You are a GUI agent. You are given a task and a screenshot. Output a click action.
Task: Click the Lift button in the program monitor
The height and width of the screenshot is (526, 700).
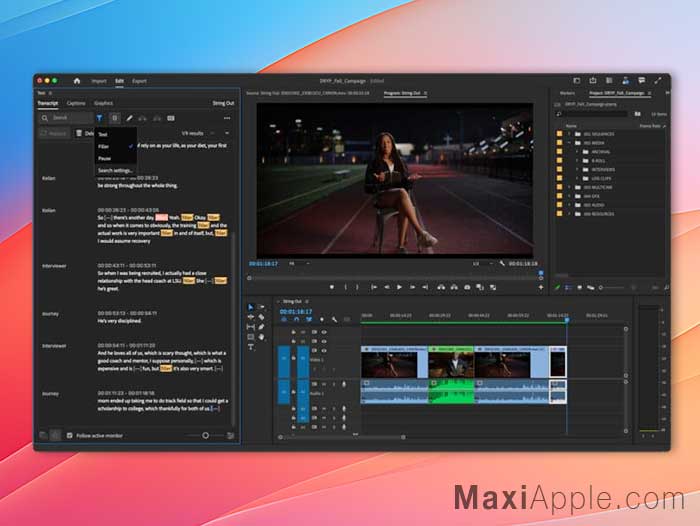click(441, 287)
